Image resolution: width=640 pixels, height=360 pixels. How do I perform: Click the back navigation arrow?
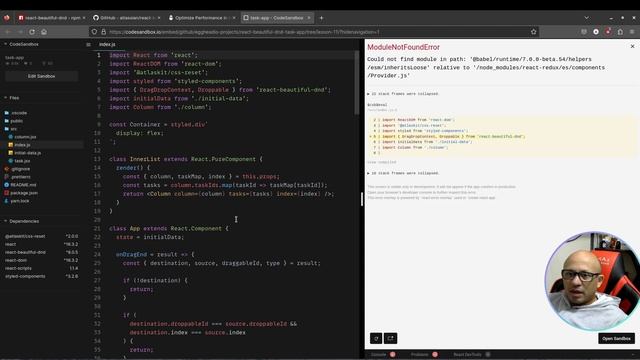coord(8,32)
